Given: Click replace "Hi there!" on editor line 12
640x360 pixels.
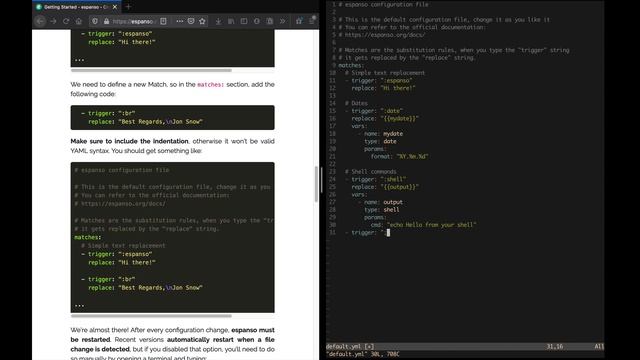Looking at the screenshot, I should (383, 88).
